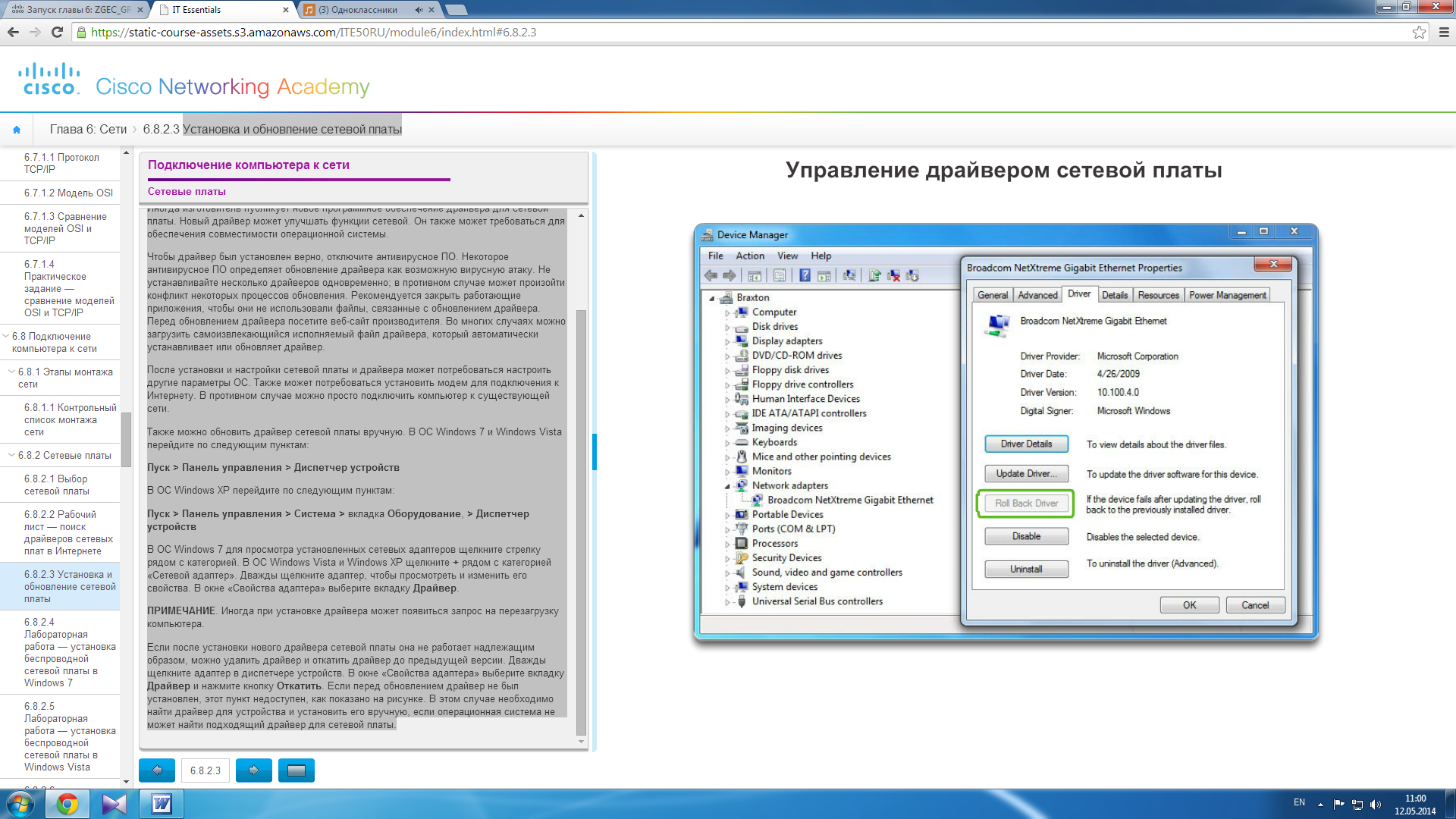Click Broadcom NetXtreme Gigabit Ethernet in device tree
The height and width of the screenshot is (819, 1456).
point(850,500)
